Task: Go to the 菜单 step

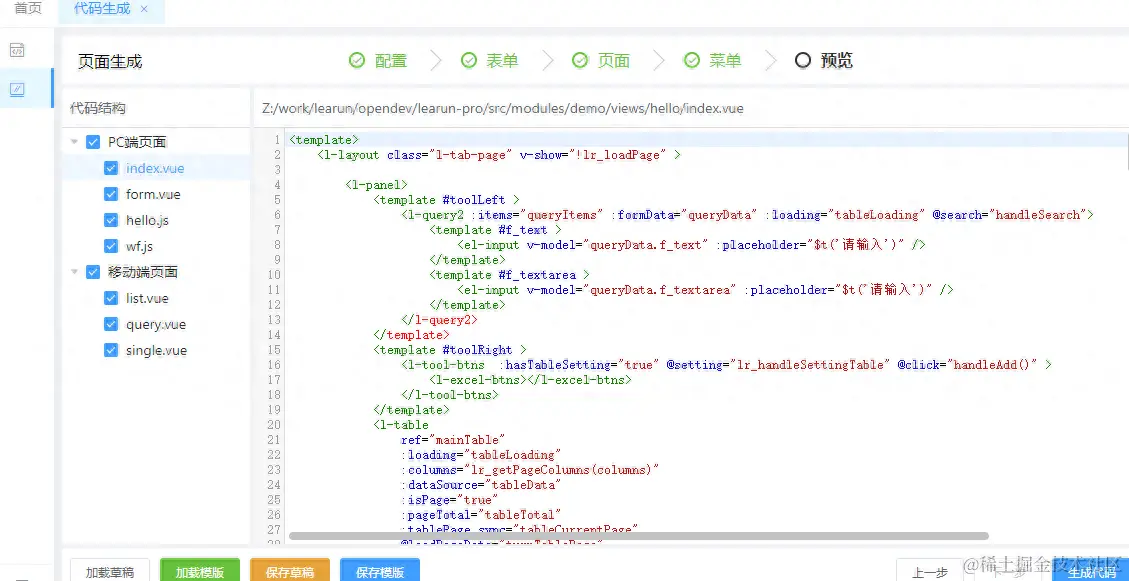Action: [x=725, y=60]
